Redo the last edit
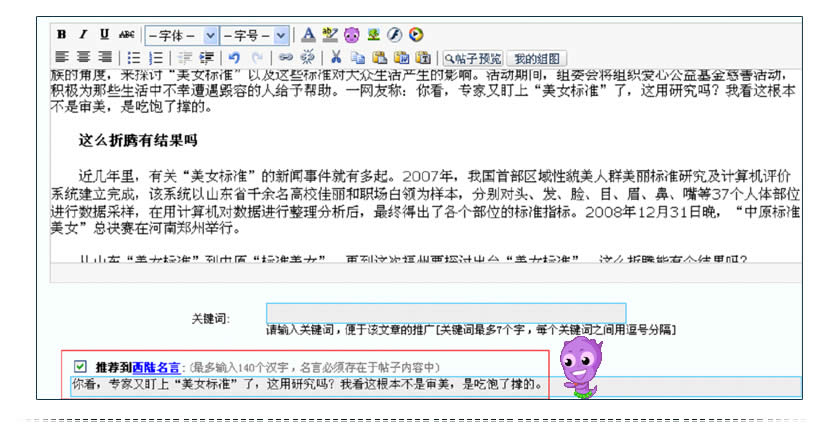The image size is (814, 438). 256,58
